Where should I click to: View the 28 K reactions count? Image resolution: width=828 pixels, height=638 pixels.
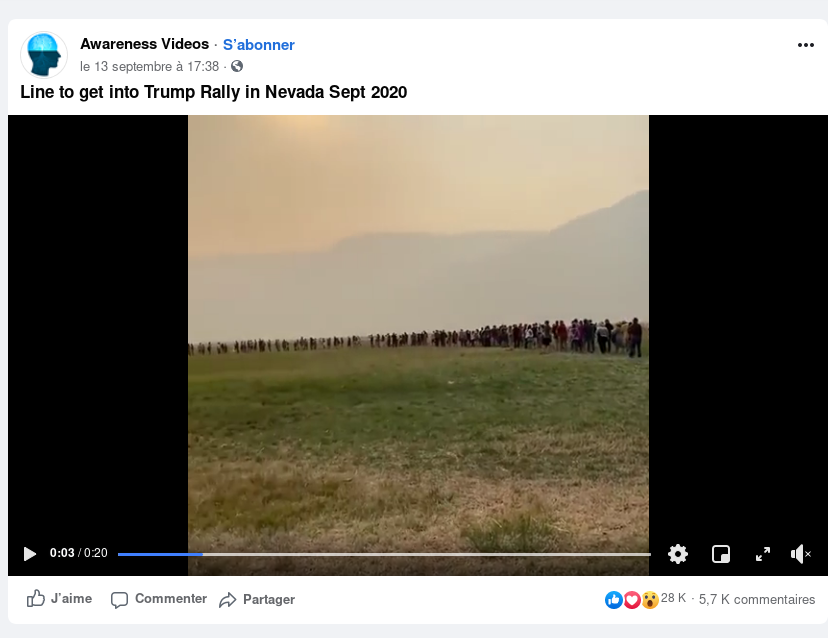click(x=673, y=598)
